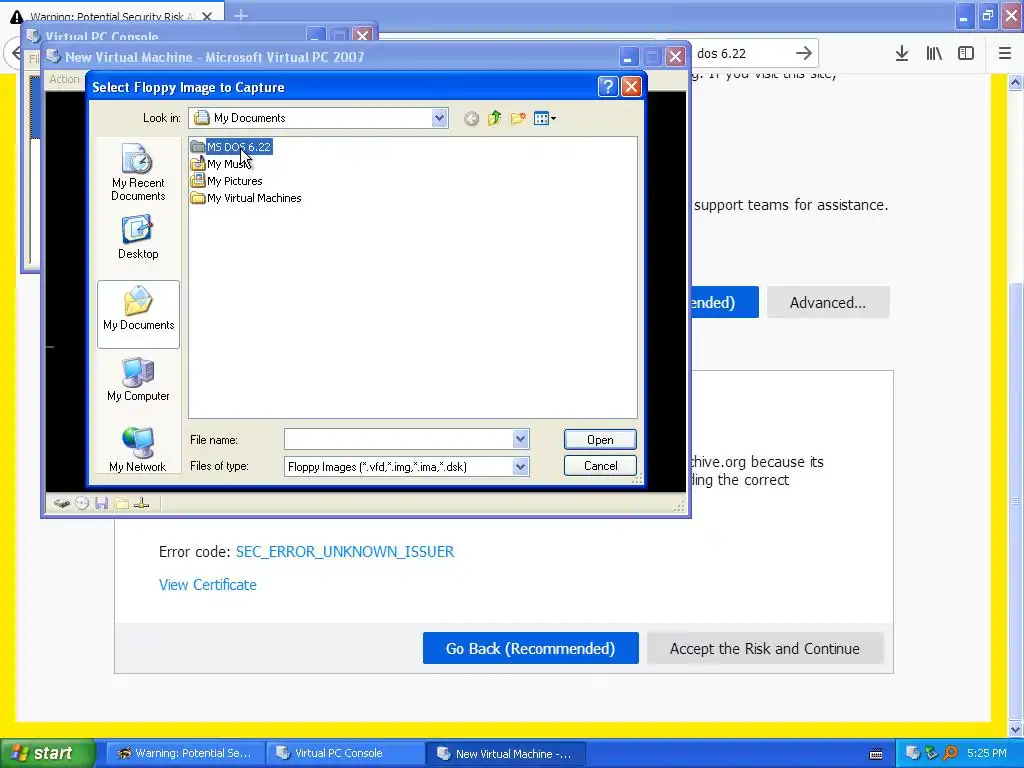1024x768 pixels.
Task: Select the Warning: Potential Security Risk tab
Action: click(x=111, y=16)
